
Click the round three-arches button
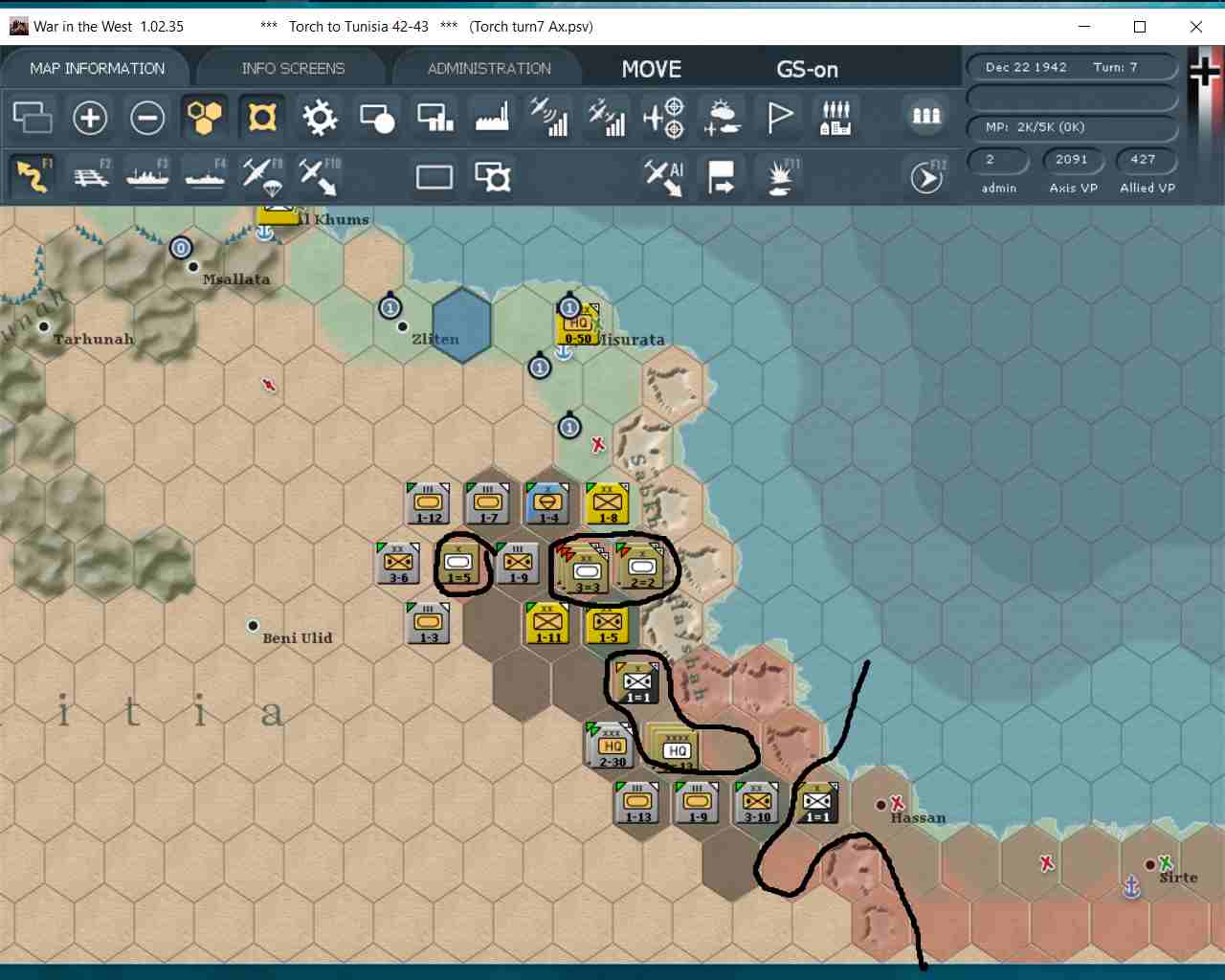tap(925, 117)
